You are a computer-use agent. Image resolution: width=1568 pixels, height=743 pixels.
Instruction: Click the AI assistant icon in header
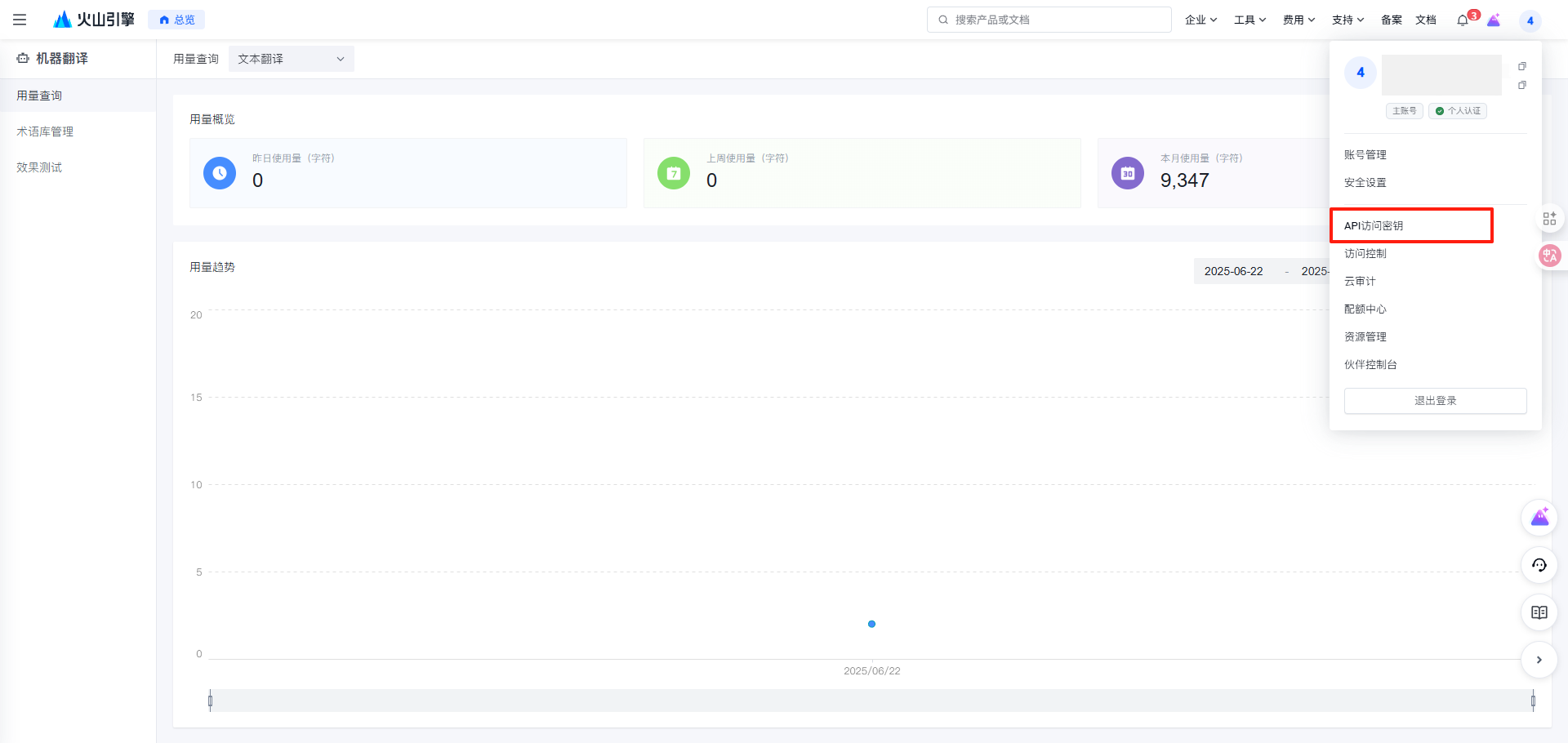point(1494,20)
